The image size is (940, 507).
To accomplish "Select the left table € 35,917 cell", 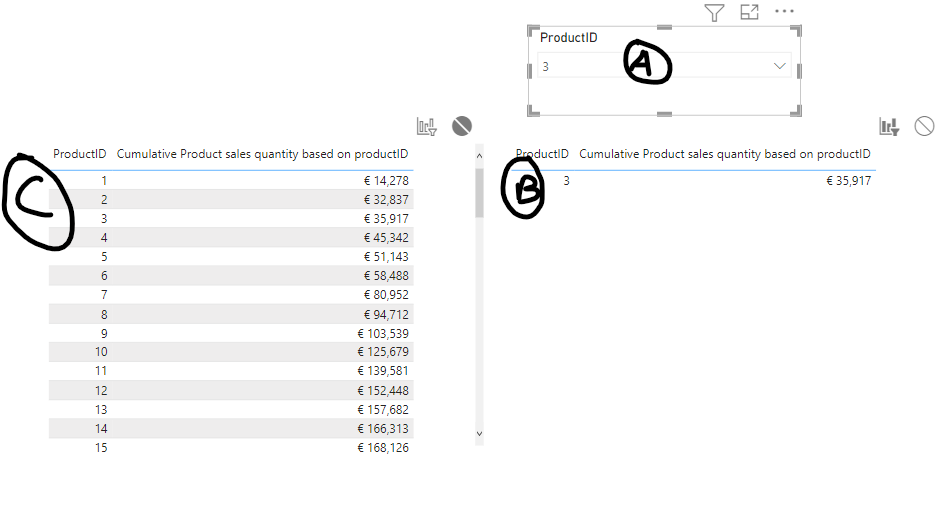I will (x=386, y=219).
